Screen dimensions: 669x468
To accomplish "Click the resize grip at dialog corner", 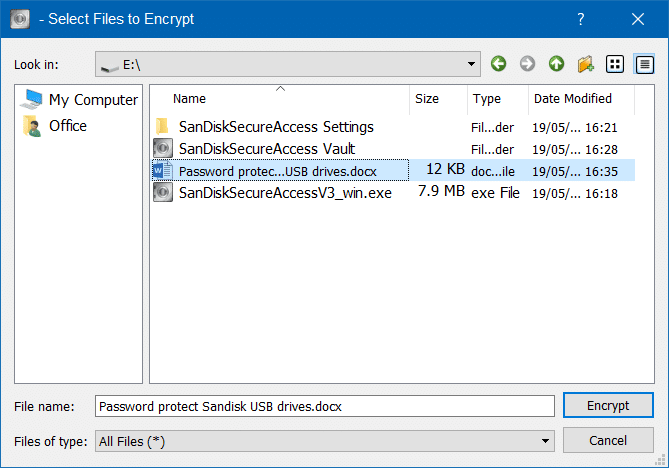I will point(660,460).
